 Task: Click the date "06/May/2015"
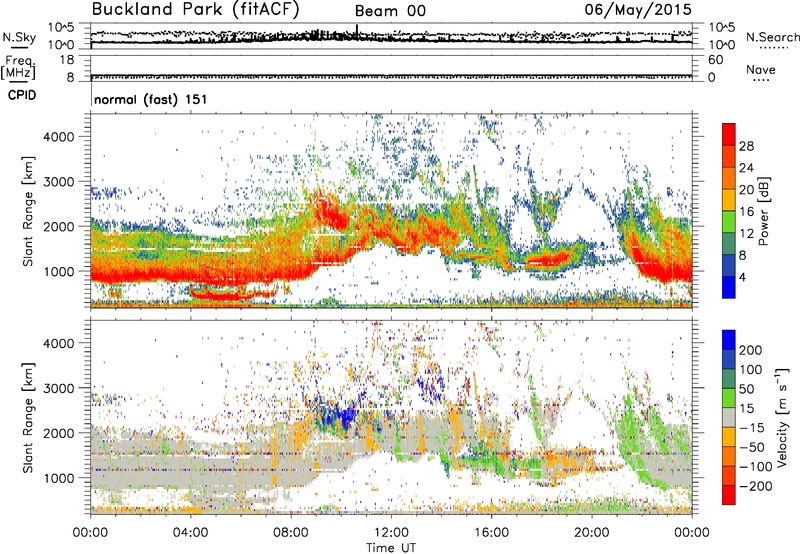coord(638,10)
